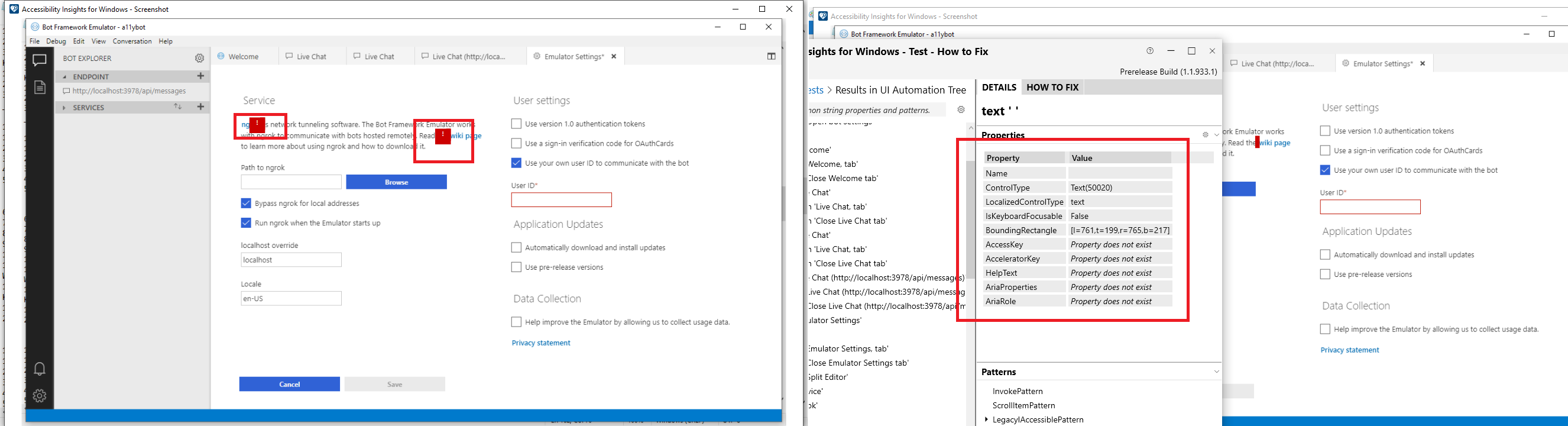
Task: Close the Emulator Settings tab in the unobstructed Emulator window
Action: [614, 56]
